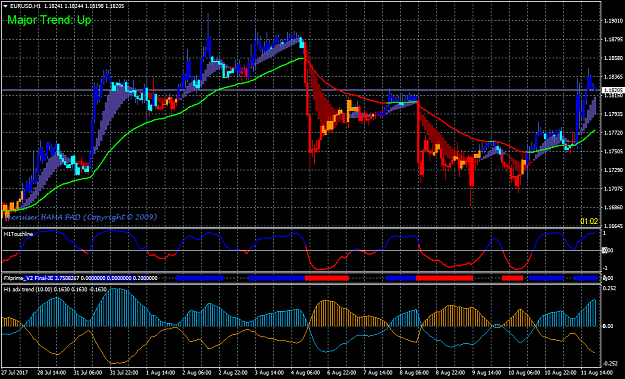625x379 pixels.
Task: Click the 4 Aug 06:00 time axis label
Action: (x=305, y=373)
